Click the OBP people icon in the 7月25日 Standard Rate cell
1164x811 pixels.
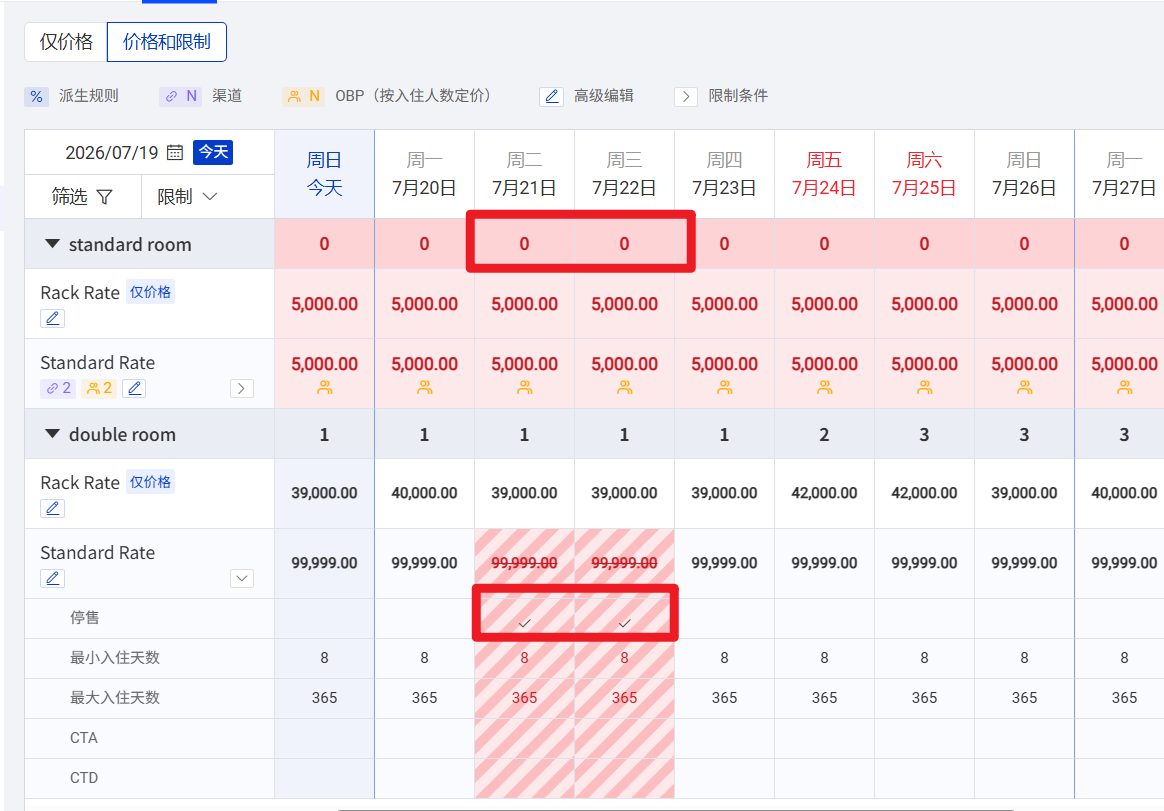coord(924,388)
